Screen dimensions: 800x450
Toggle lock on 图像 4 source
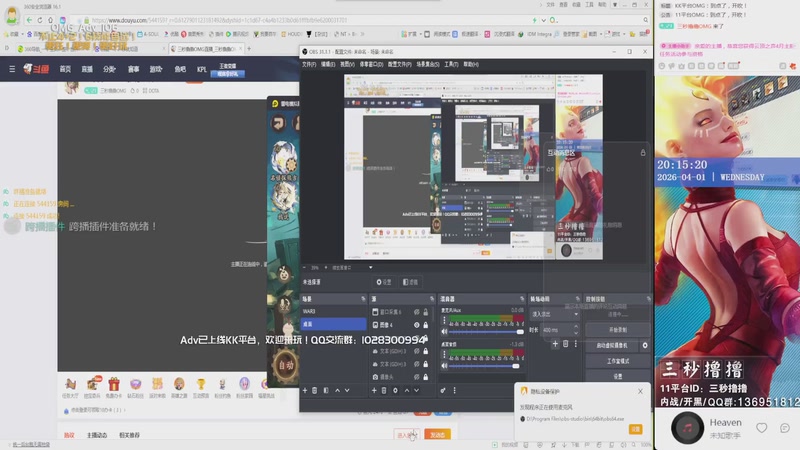click(426, 325)
